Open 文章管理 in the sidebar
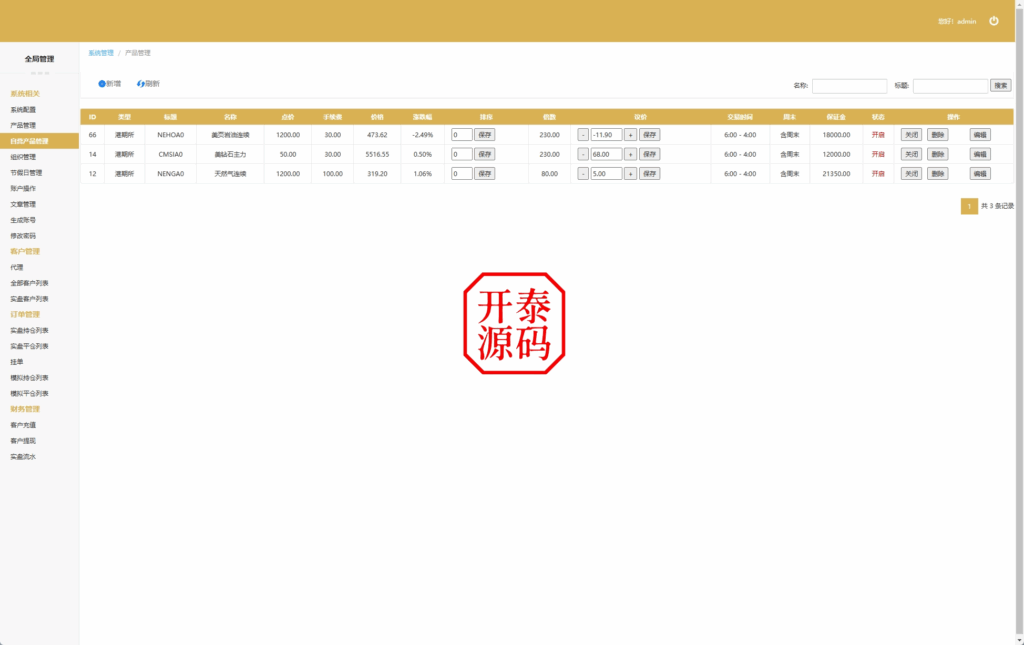The image size is (1024, 645). click(23, 204)
